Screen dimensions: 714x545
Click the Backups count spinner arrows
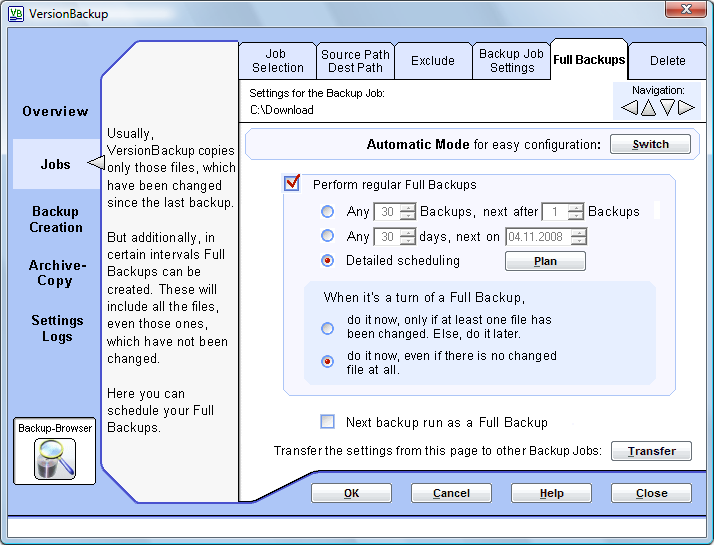[x=408, y=212]
